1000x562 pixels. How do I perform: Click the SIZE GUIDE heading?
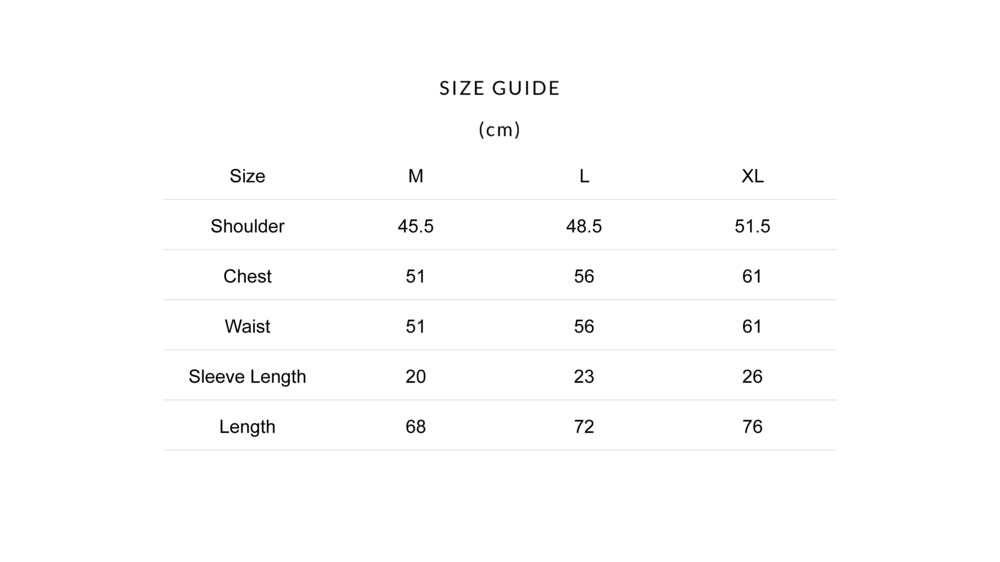point(499,88)
